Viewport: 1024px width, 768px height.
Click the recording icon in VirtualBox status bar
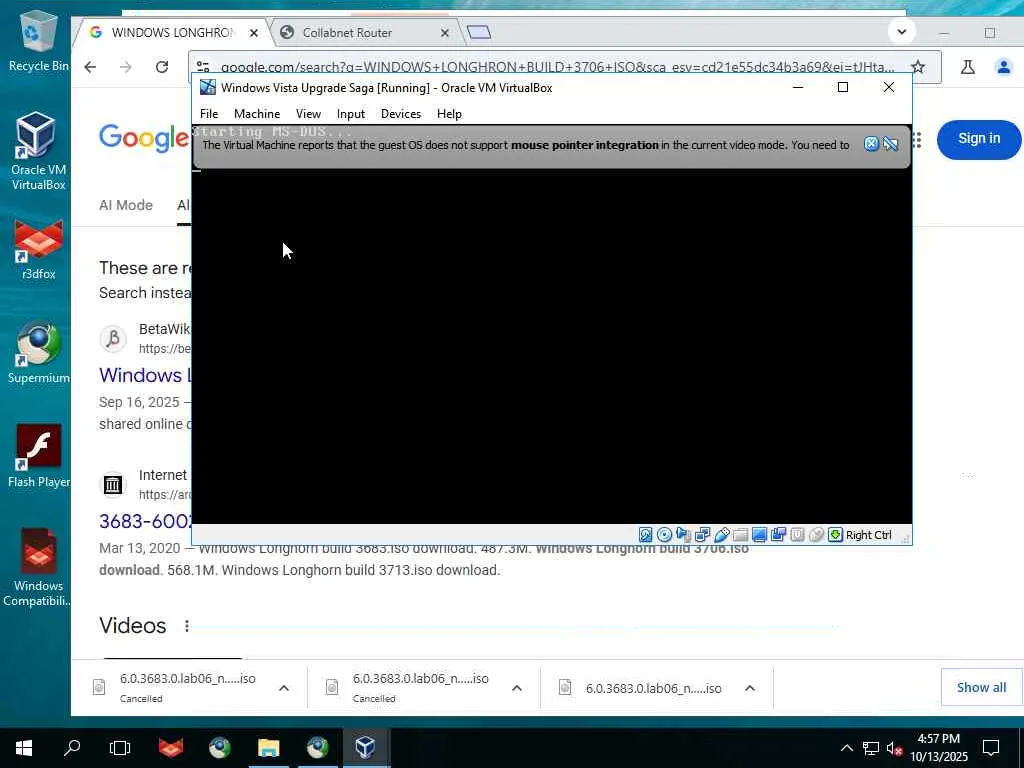pos(778,535)
